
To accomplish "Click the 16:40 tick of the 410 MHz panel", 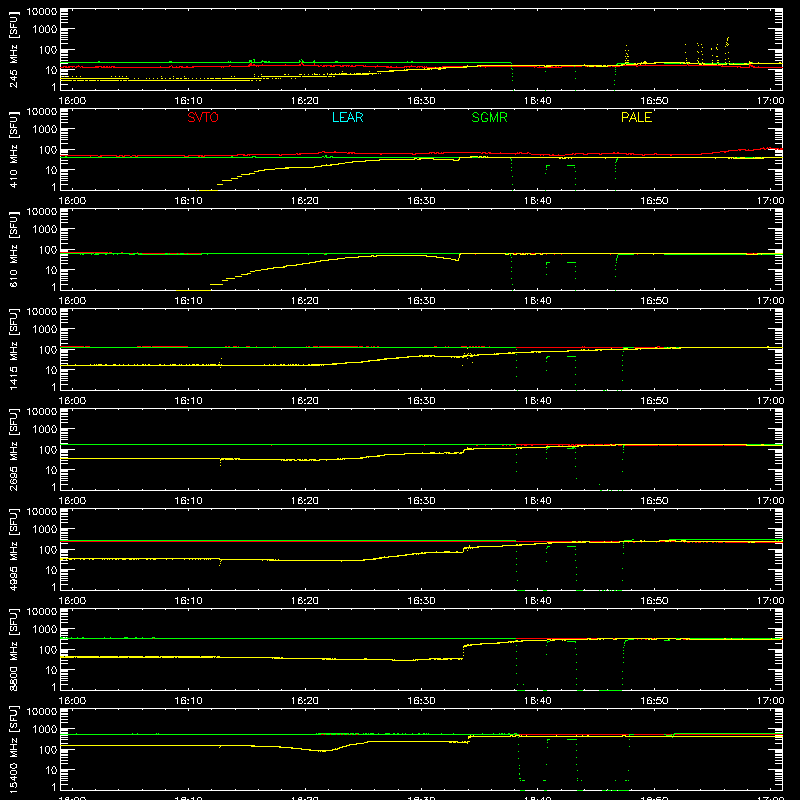I will [538, 201].
